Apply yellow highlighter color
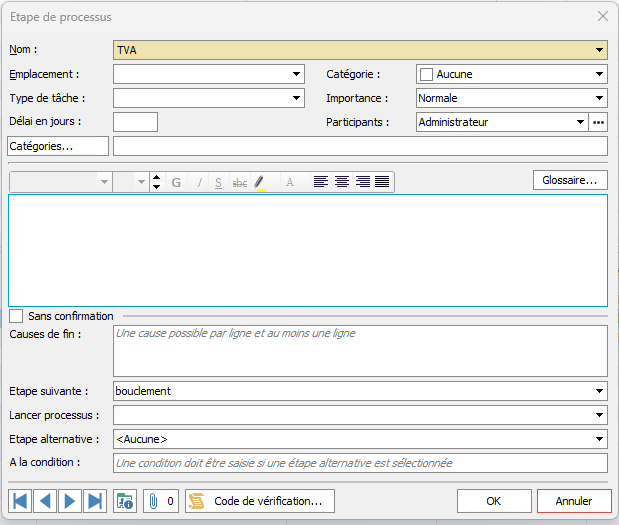Viewport: 619px width, 525px height. (x=260, y=182)
